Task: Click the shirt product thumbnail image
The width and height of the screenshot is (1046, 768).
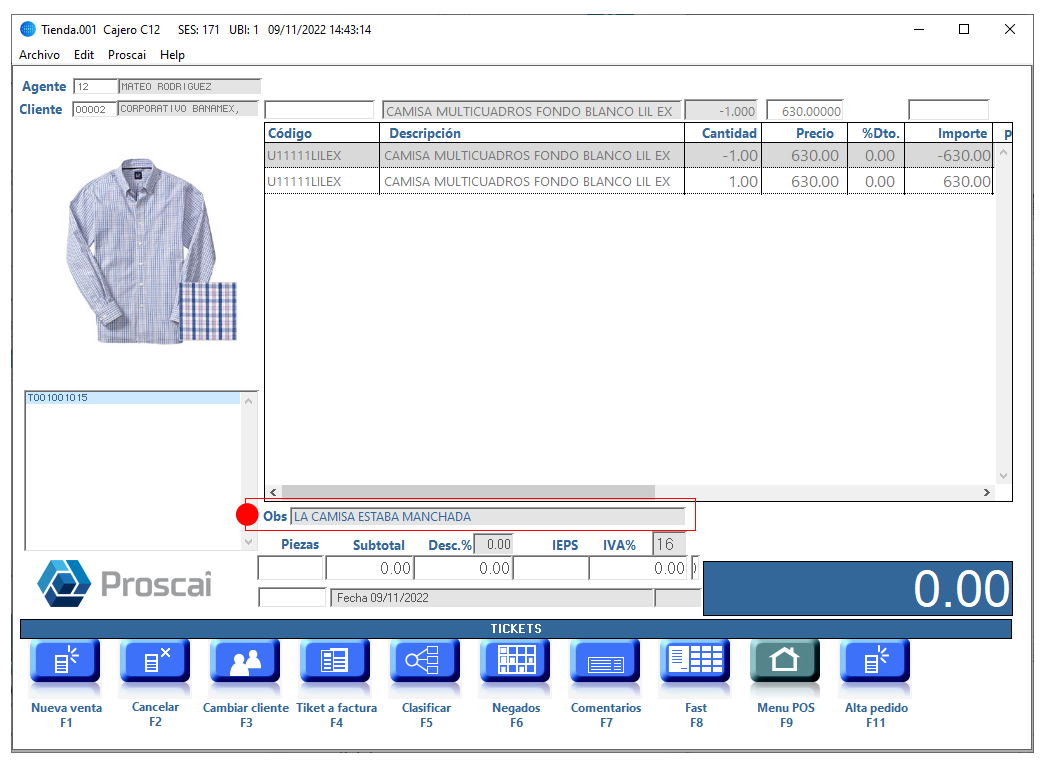Action: point(151,251)
